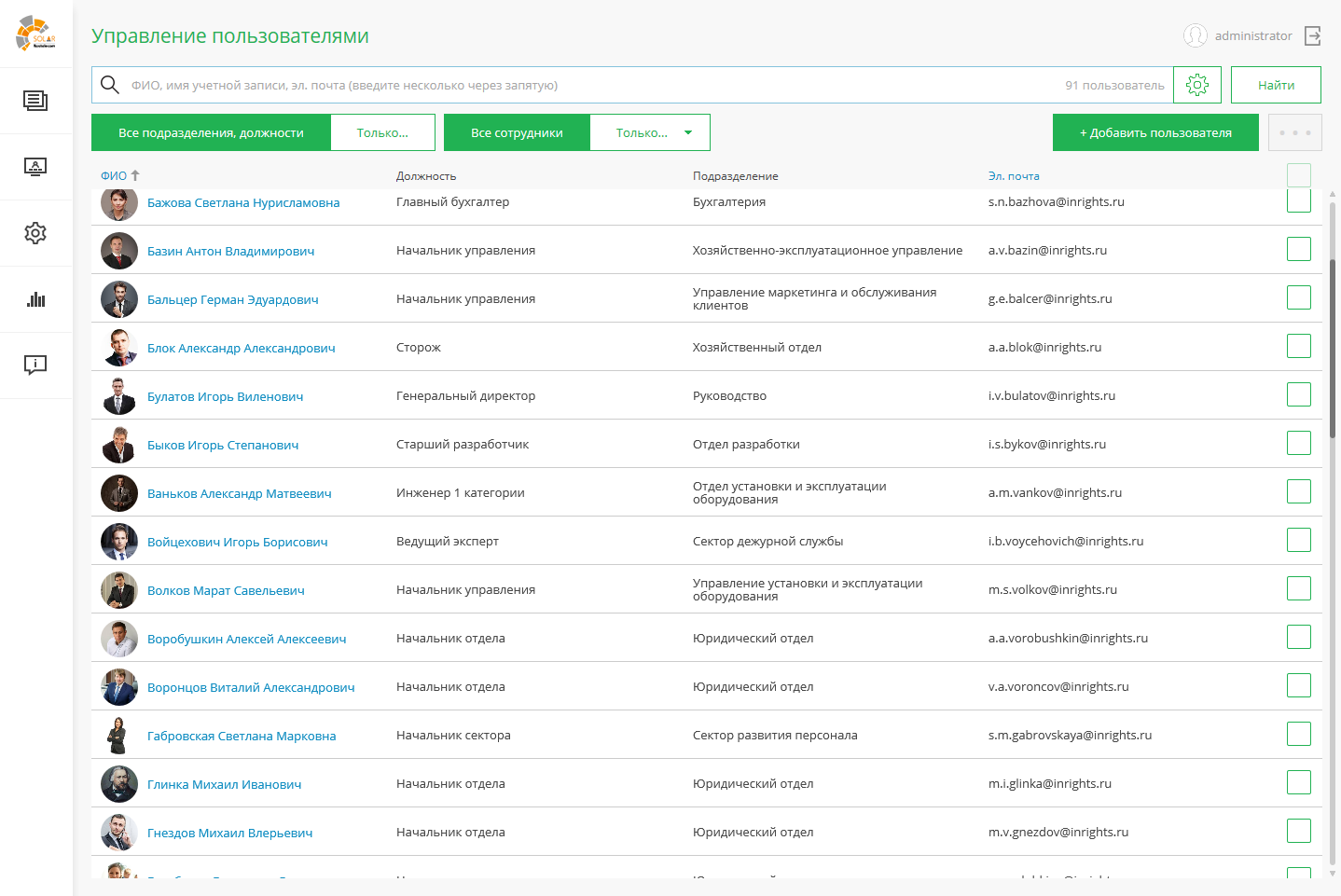
Task: Select the "Все сотрудники" filter tab
Action: pos(517,132)
